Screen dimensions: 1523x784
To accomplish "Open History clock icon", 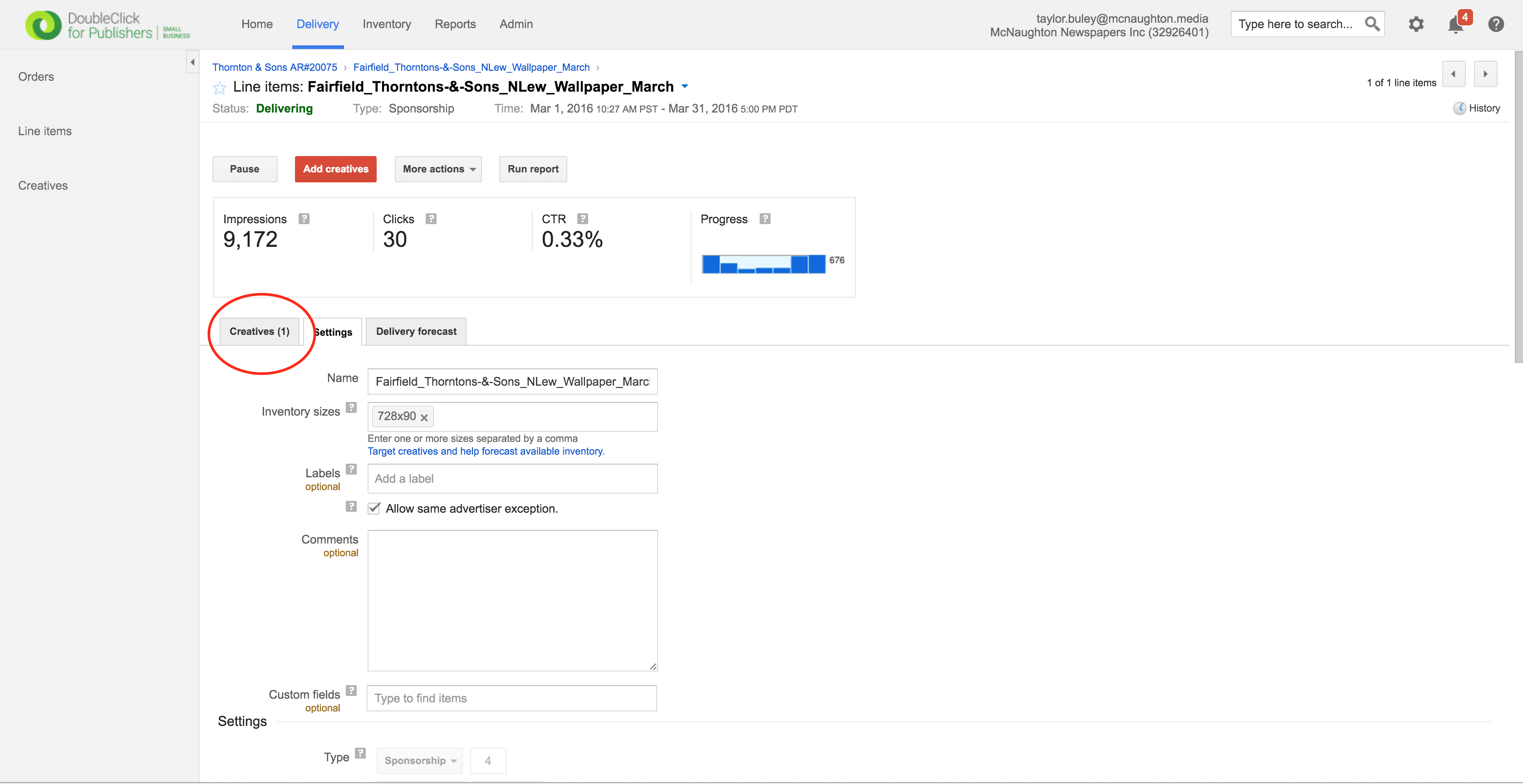I will coord(1459,108).
